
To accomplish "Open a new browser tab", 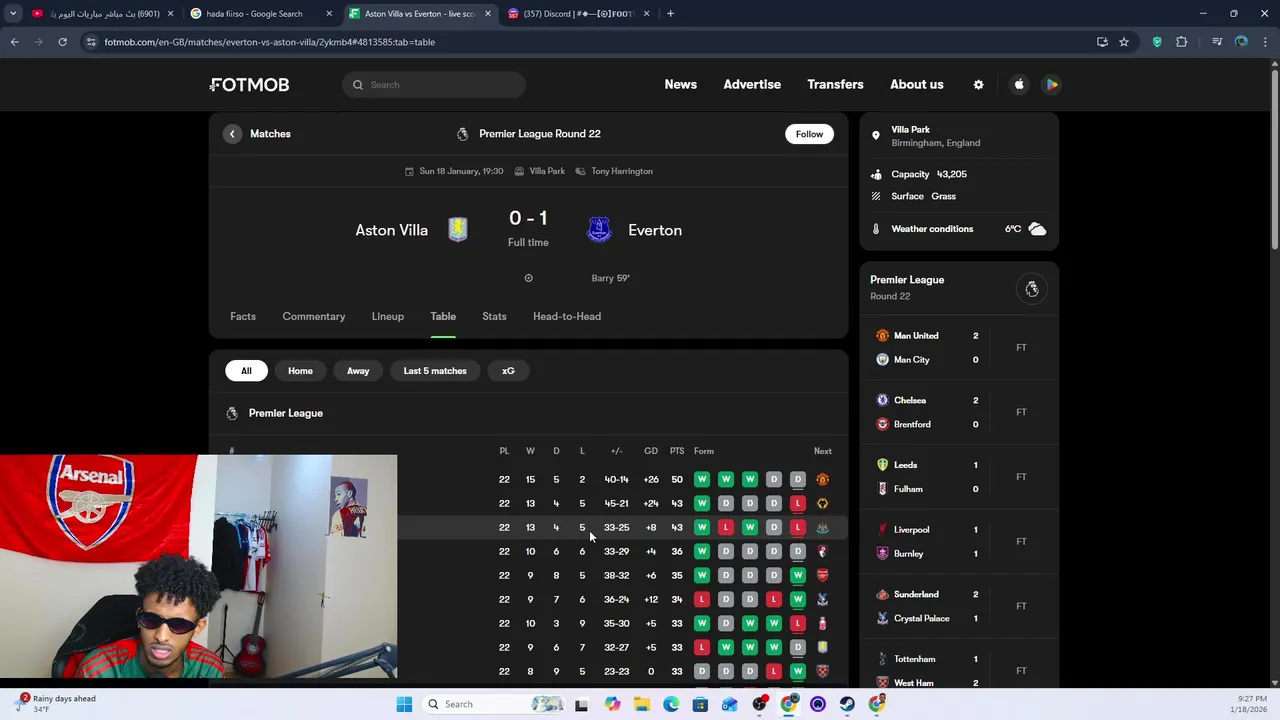I will click(670, 14).
